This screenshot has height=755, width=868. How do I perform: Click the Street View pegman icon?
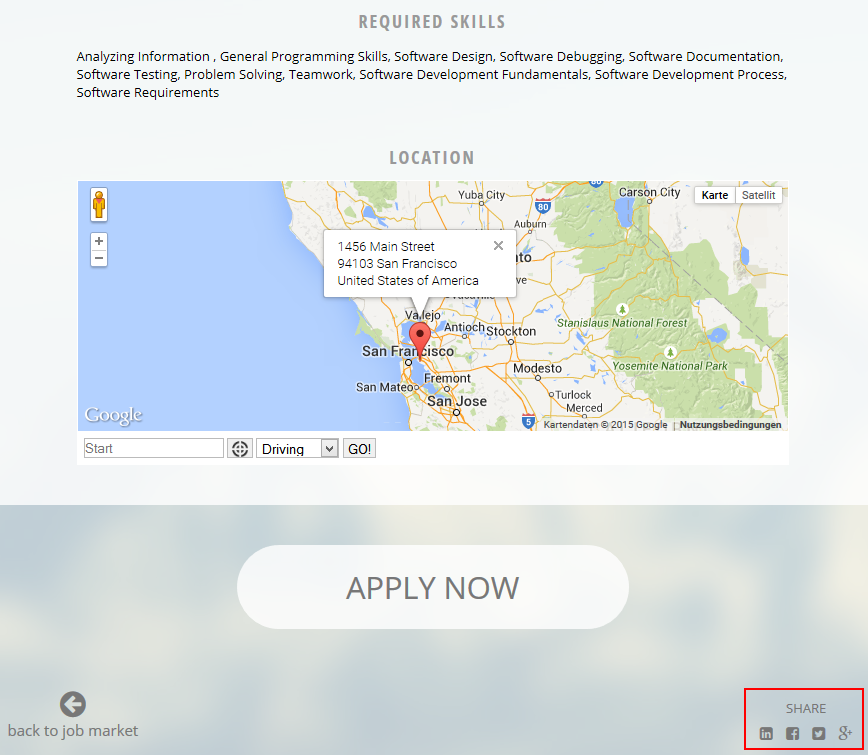pos(99,204)
